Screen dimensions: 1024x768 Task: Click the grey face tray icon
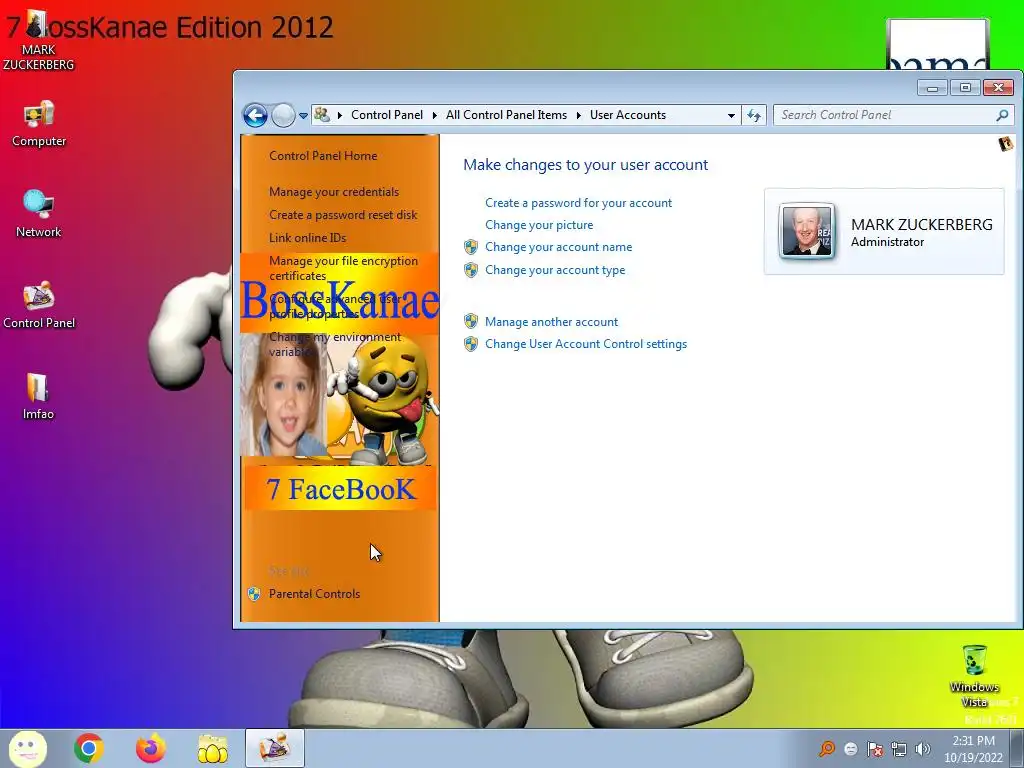coord(851,749)
